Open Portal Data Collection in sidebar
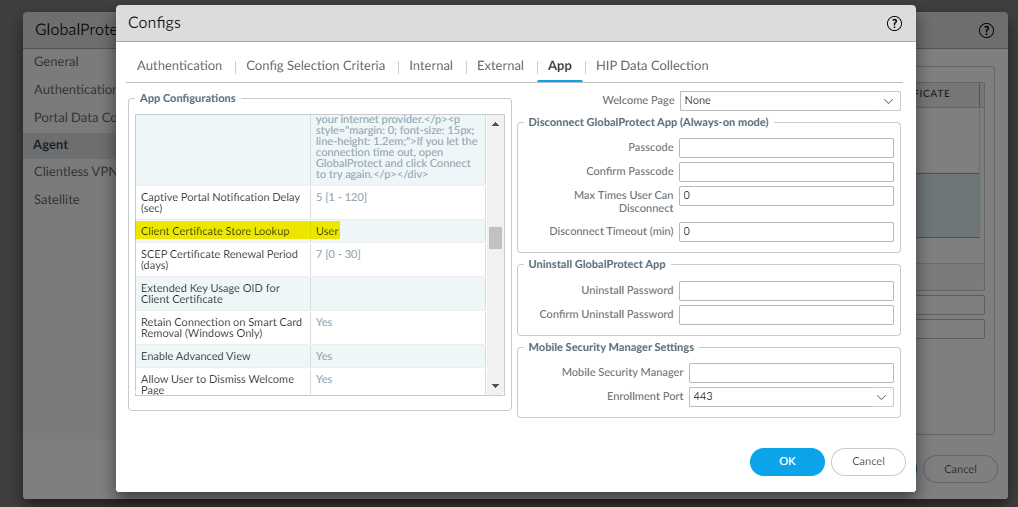This screenshot has width=1018, height=507. click(75, 117)
